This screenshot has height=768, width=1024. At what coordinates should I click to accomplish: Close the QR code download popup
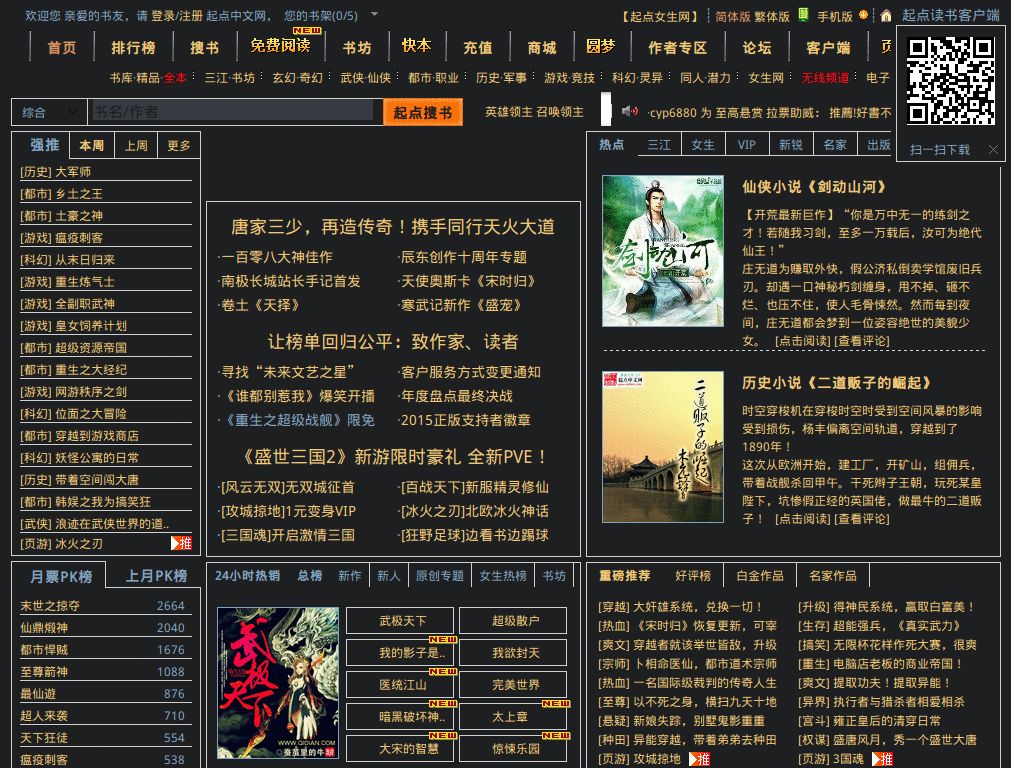tap(993, 150)
